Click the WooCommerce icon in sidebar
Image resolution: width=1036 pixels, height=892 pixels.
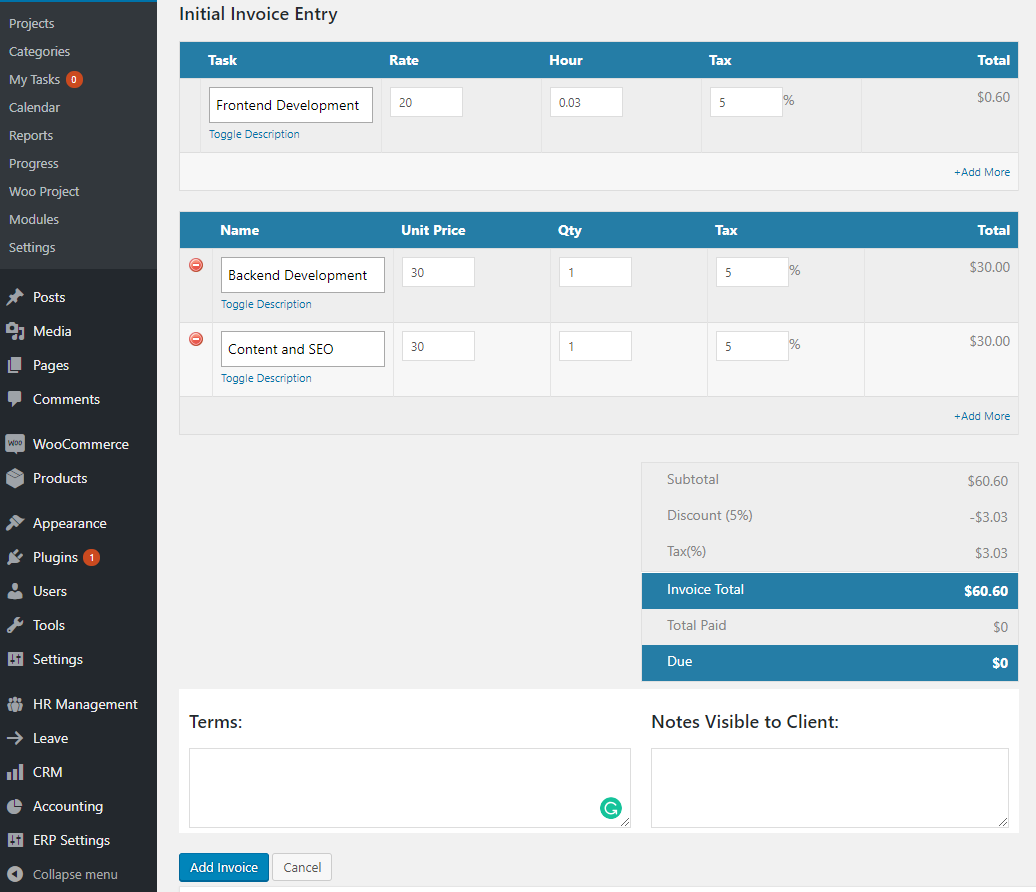(15, 444)
